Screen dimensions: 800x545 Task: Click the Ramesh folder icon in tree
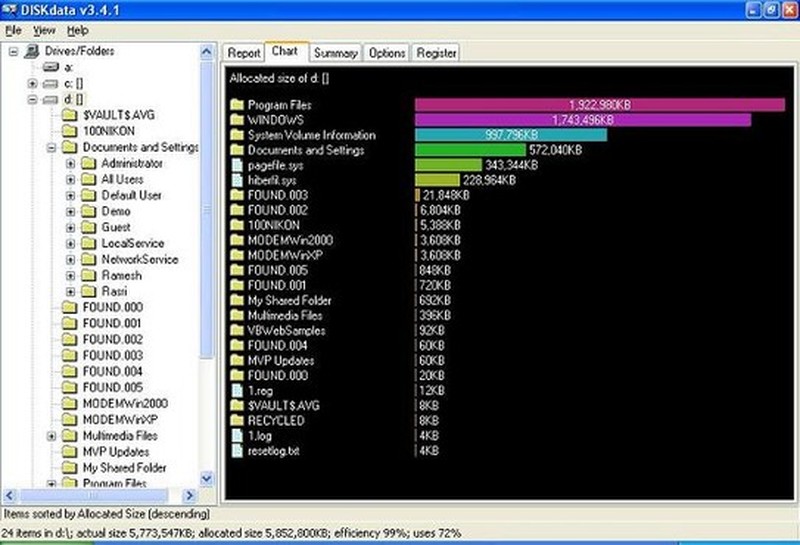click(x=89, y=276)
